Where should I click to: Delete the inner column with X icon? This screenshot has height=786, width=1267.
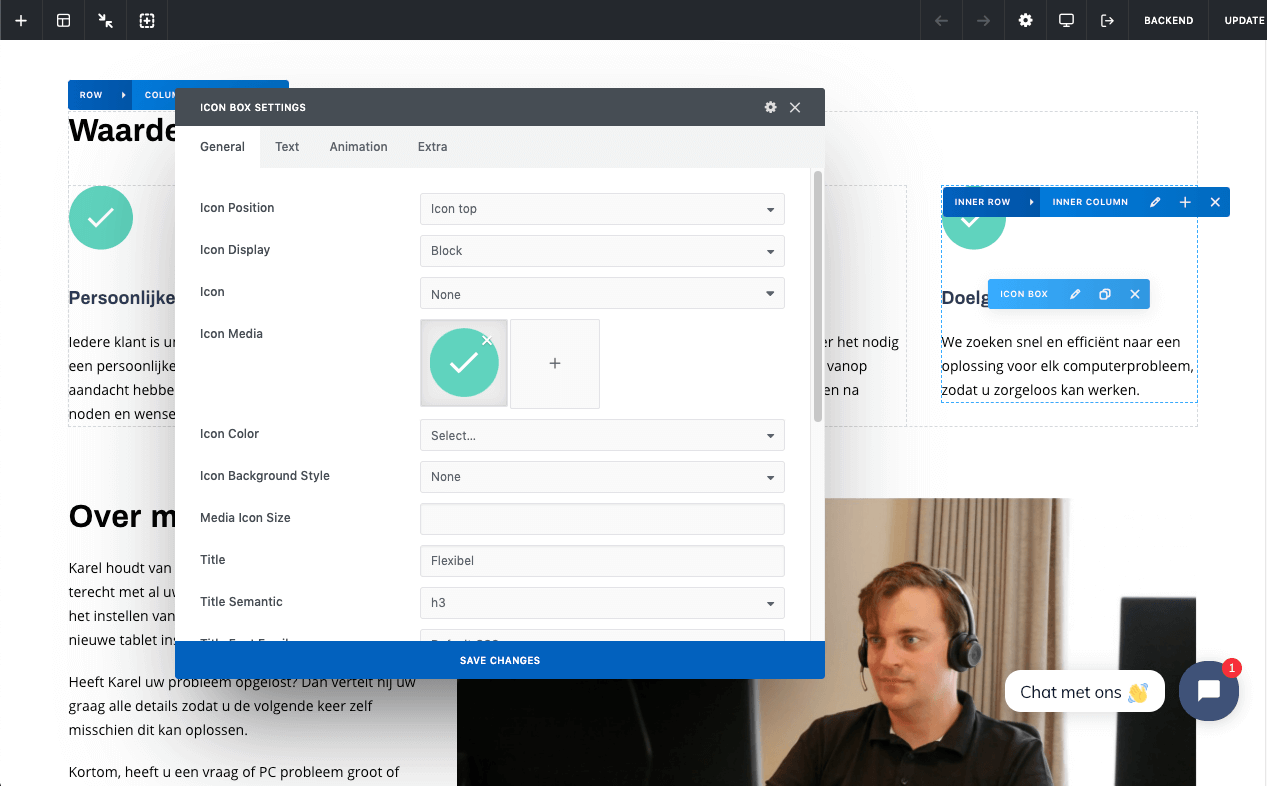1215,202
